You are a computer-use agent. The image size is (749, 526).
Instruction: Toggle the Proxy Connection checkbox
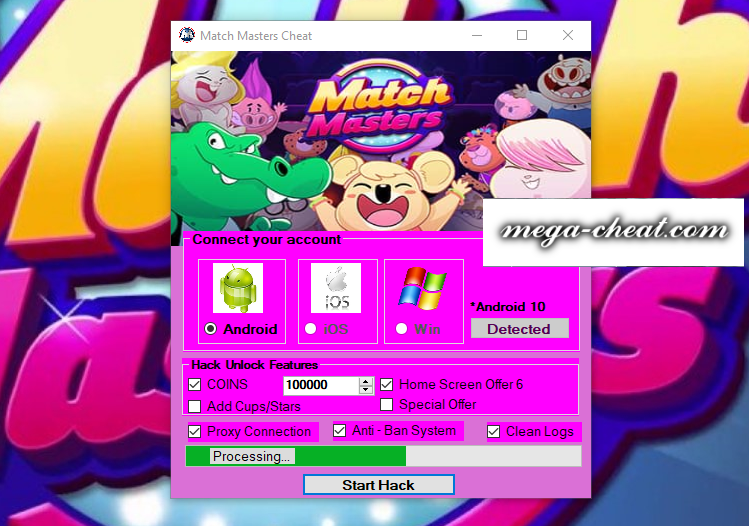(x=194, y=431)
